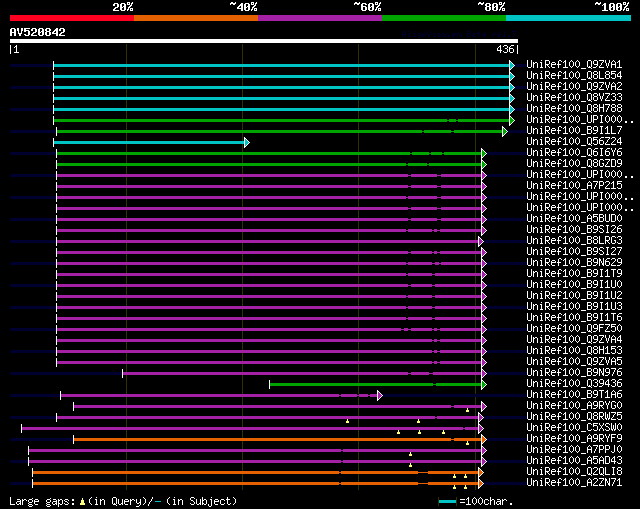The height and width of the screenshot is (509, 640).
Task: Select the UniRef100_B9SI27 label
Action: coord(574,252)
